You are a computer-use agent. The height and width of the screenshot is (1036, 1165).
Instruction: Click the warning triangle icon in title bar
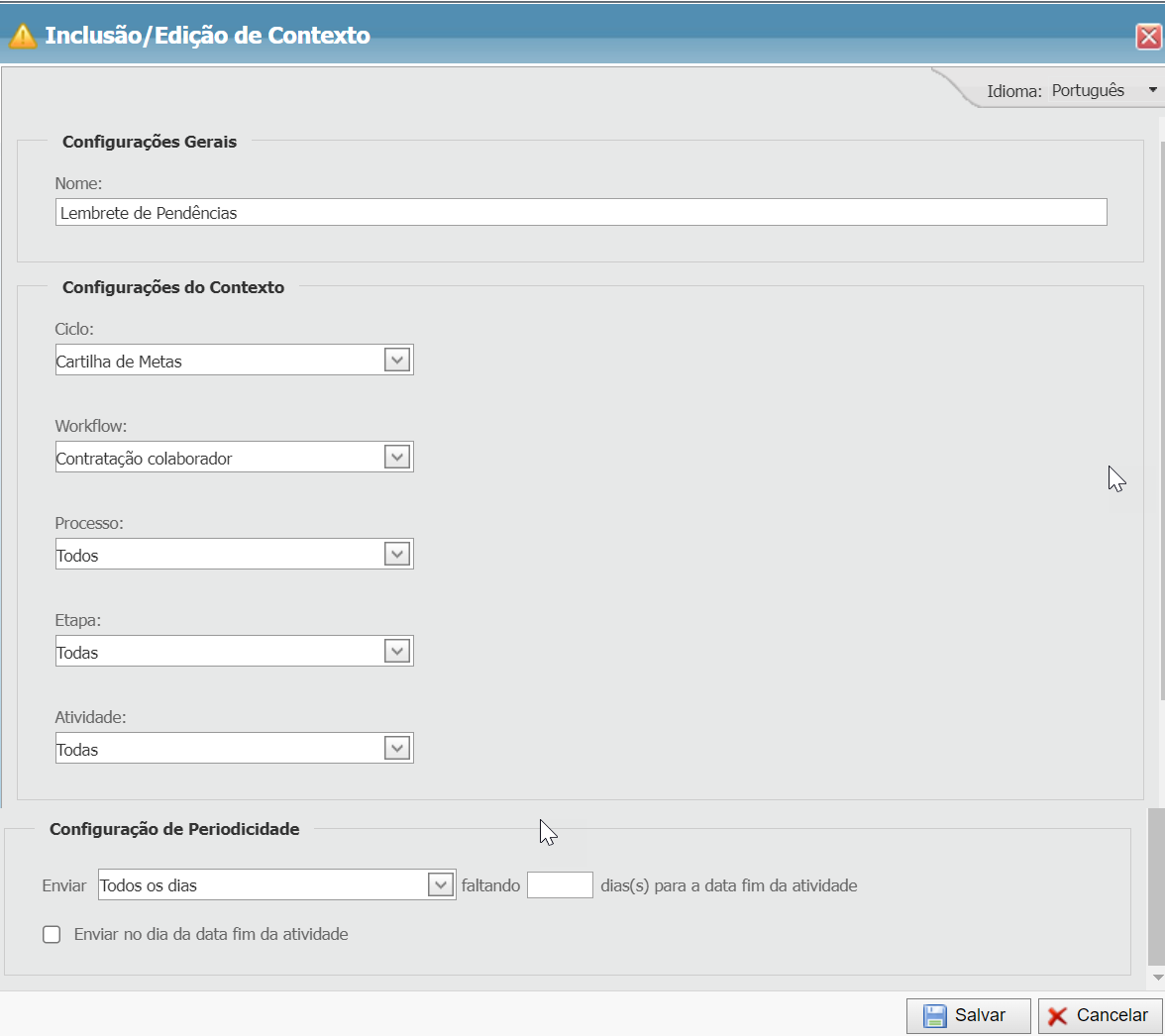(x=22, y=36)
